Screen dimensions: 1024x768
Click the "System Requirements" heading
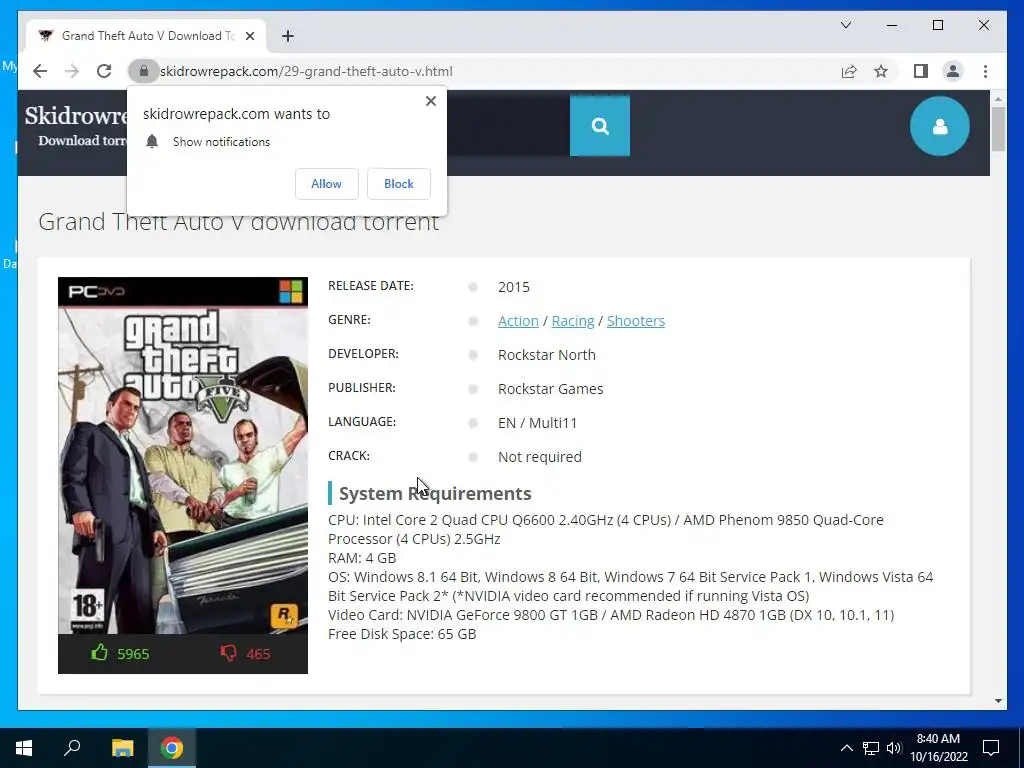pyautogui.click(x=435, y=493)
